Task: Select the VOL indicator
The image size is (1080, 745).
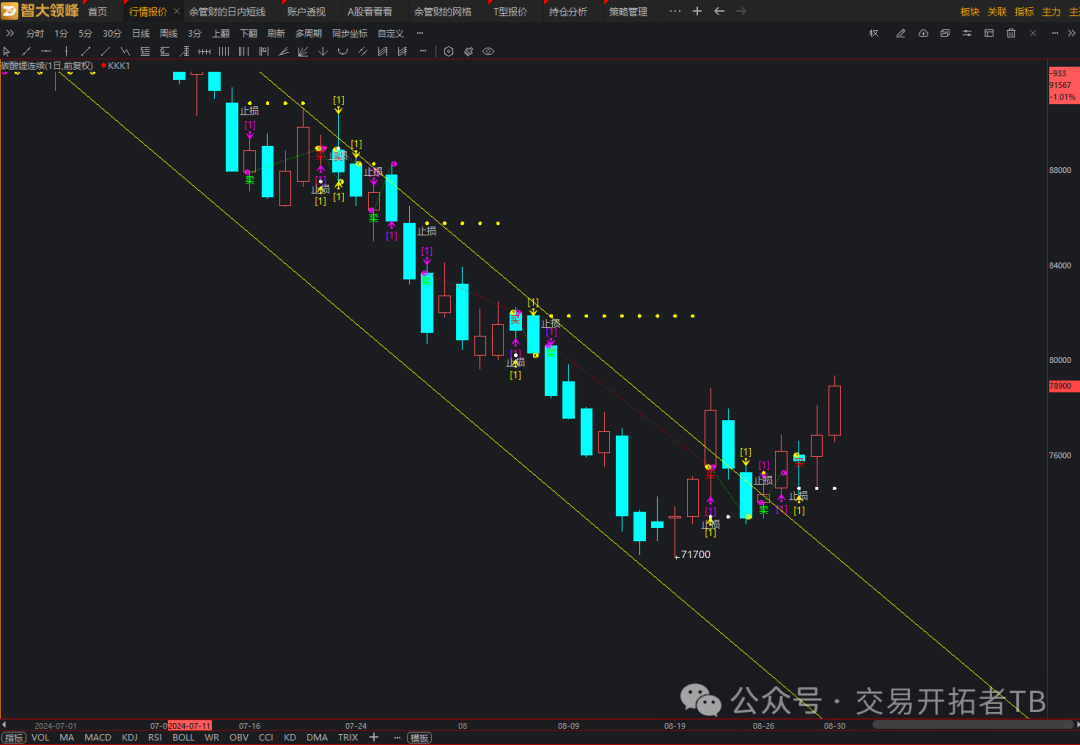Action: (x=41, y=737)
